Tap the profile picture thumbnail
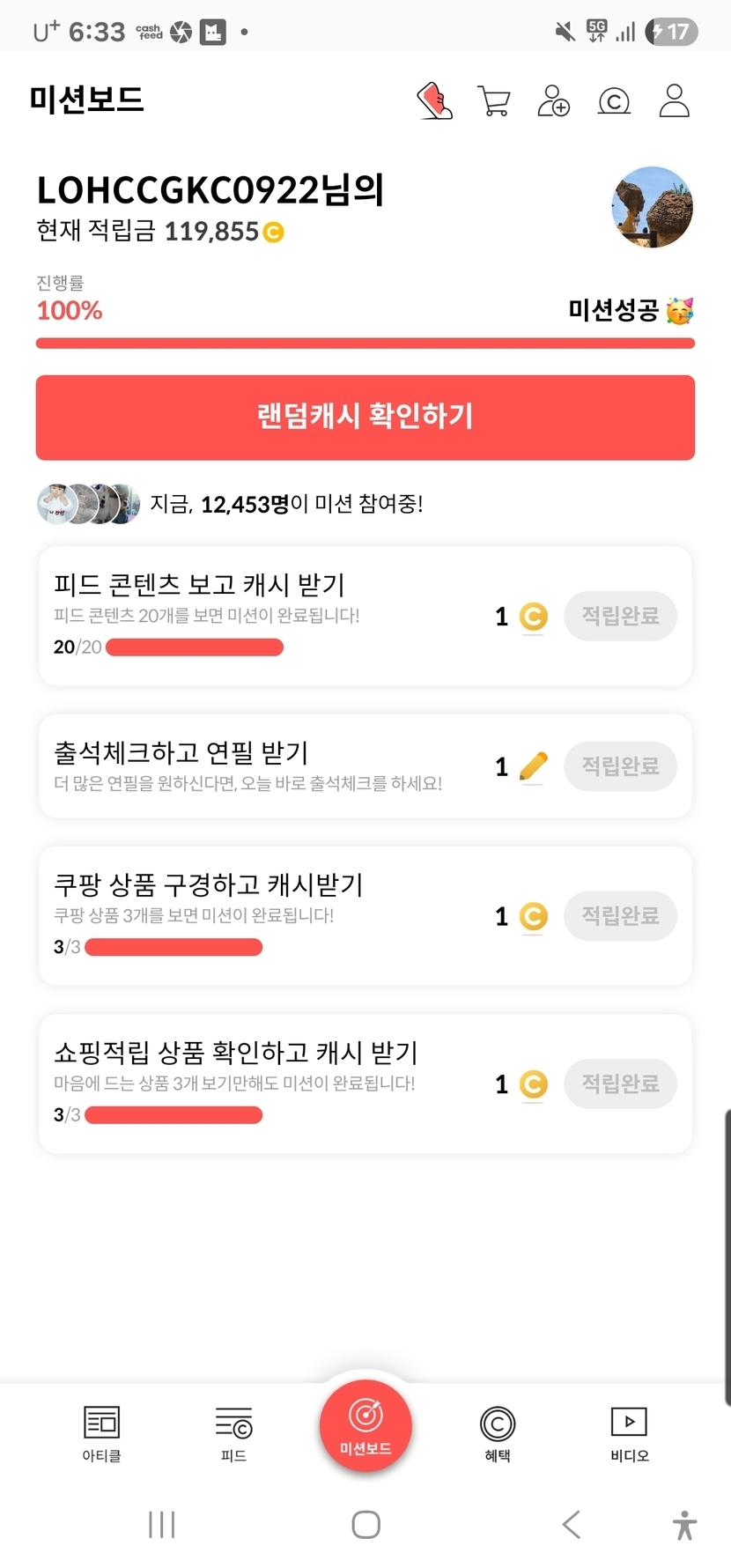The image size is (731, 1568). tap(653, 207)
